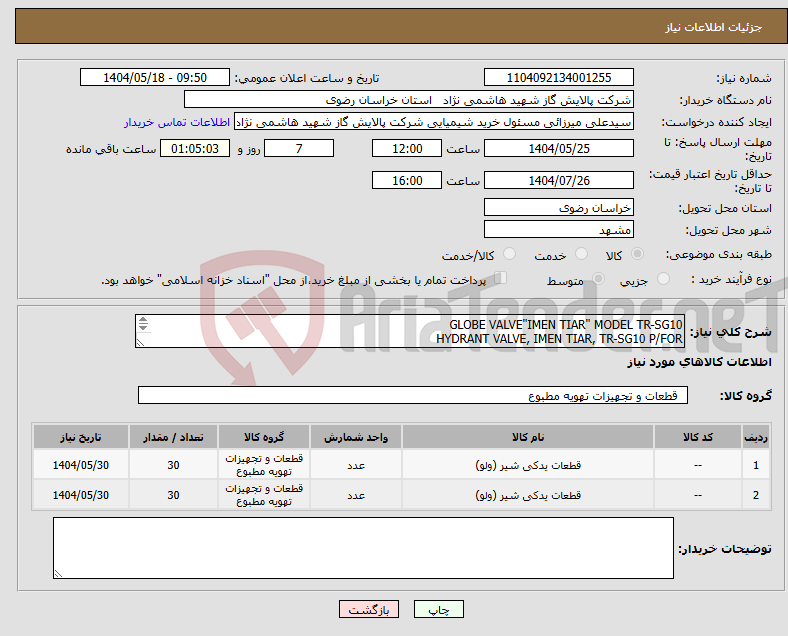The width and height of the screenshot is (788, 636).
Task: Click the remaining days field showing 7
Action: 299,149
